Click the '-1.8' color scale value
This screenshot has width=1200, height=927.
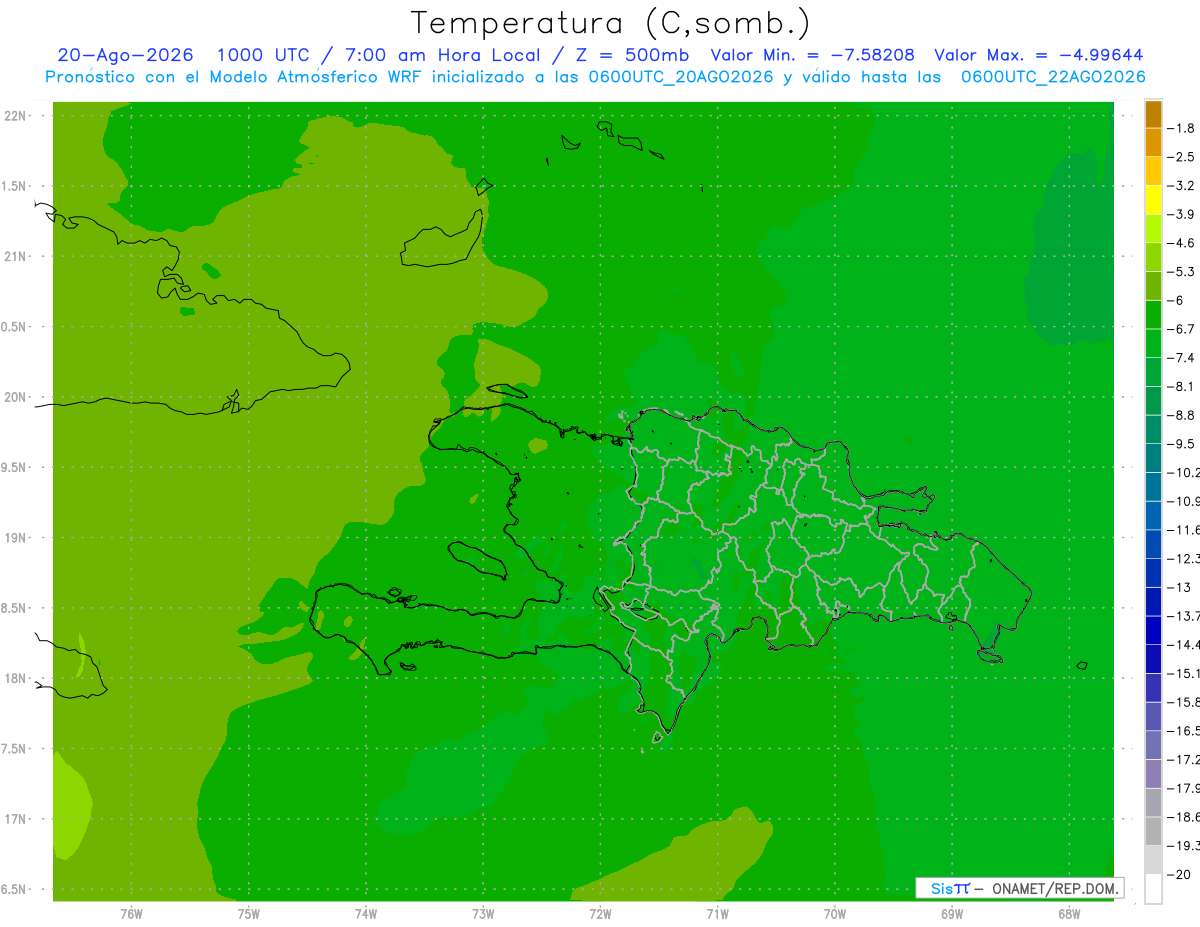1182,128
